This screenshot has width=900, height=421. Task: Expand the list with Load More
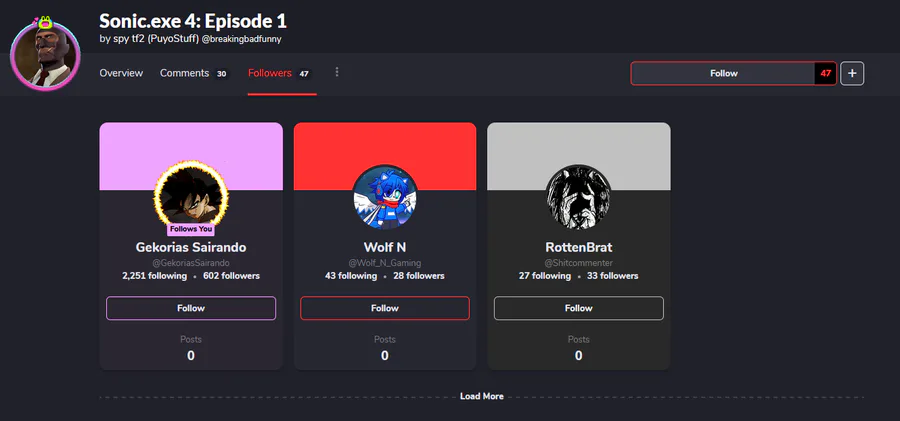[x=482, y=396]
